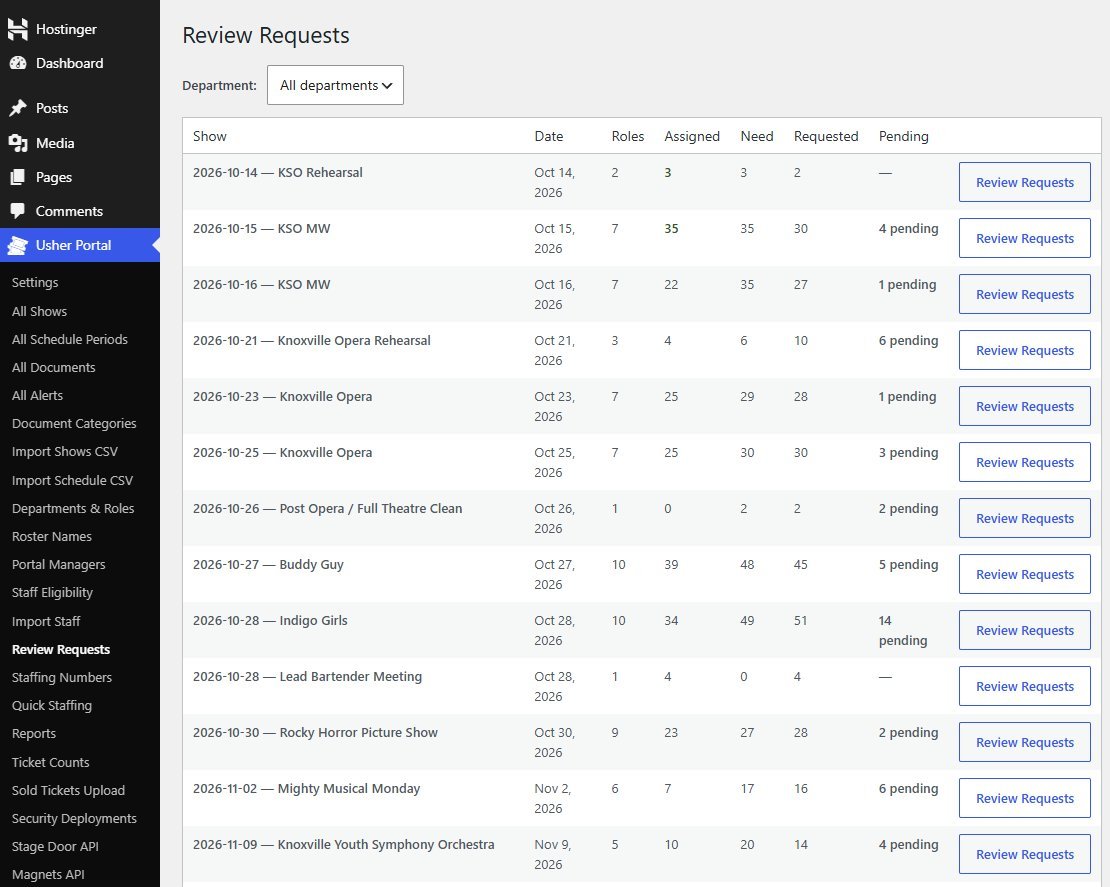Review requests for Knoxville Opera Rehearsal
1110x887 pixels.
pyautogui.click(x=1024, y=350)
